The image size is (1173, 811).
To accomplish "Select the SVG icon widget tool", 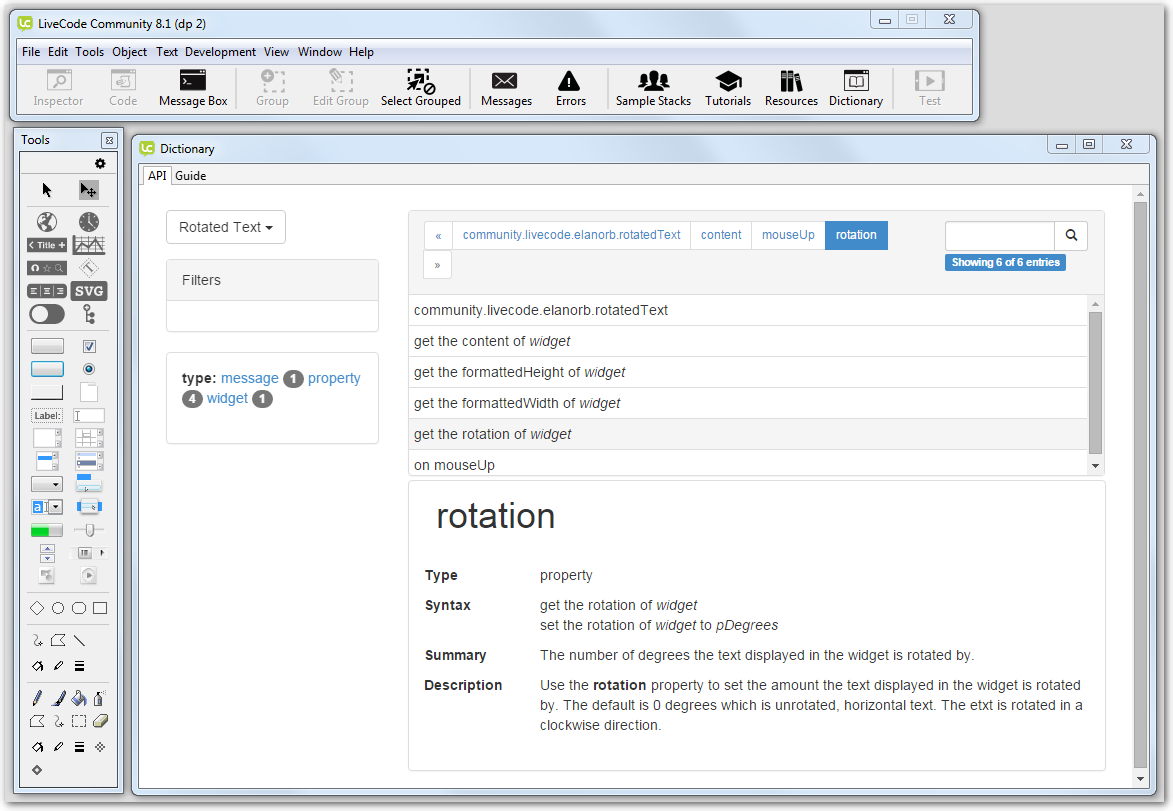I will [x=89, y=291].
